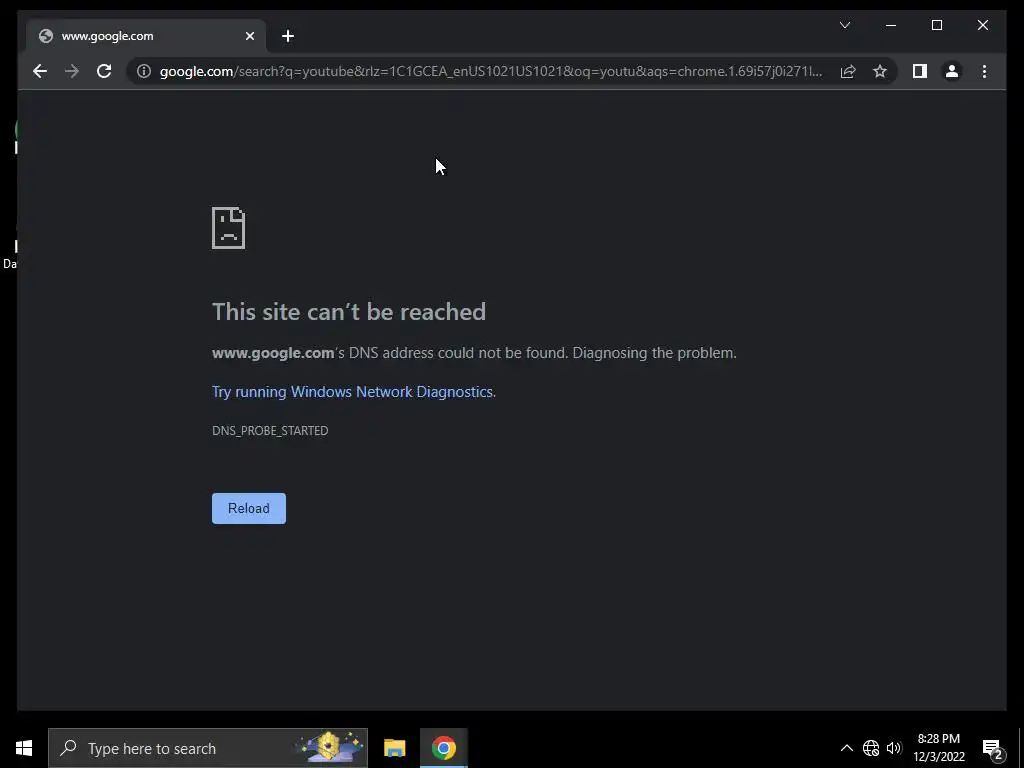Click the forward navigation arrow
The width and height of the screenshot is (1024, 768).
click(x=72, y=71)
